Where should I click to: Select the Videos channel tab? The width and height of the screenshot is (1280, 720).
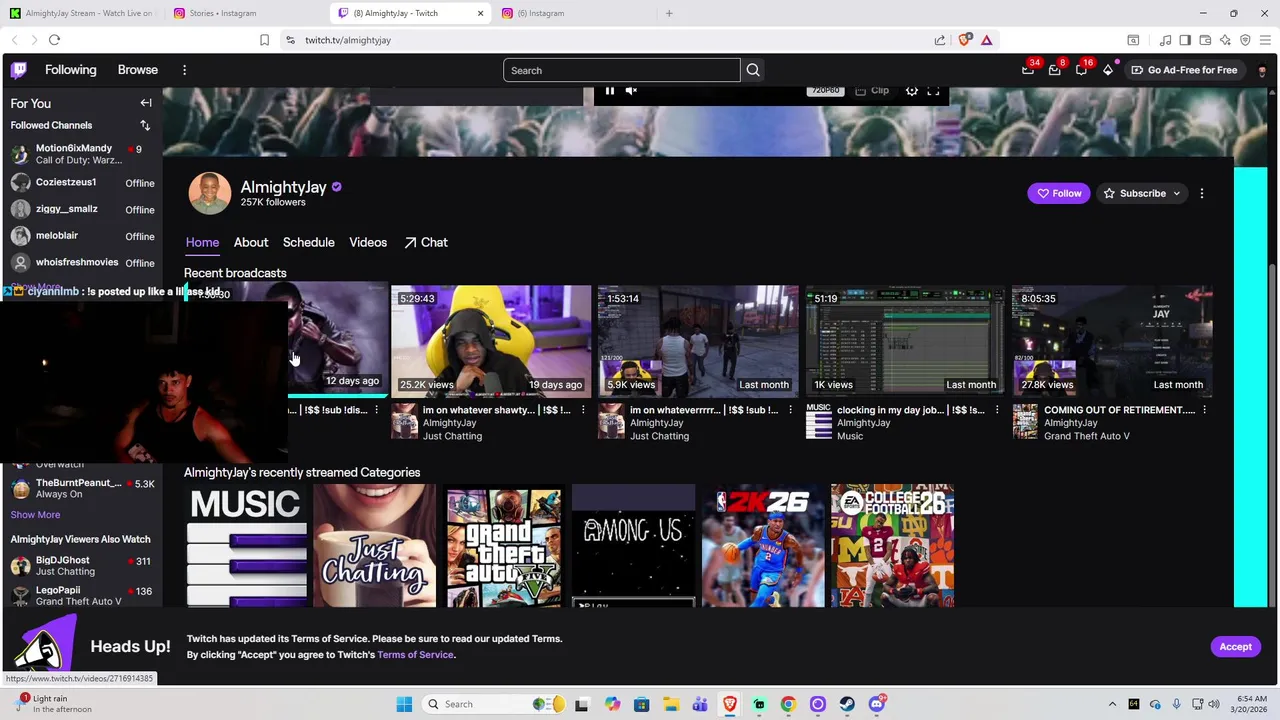pos(368,242)
